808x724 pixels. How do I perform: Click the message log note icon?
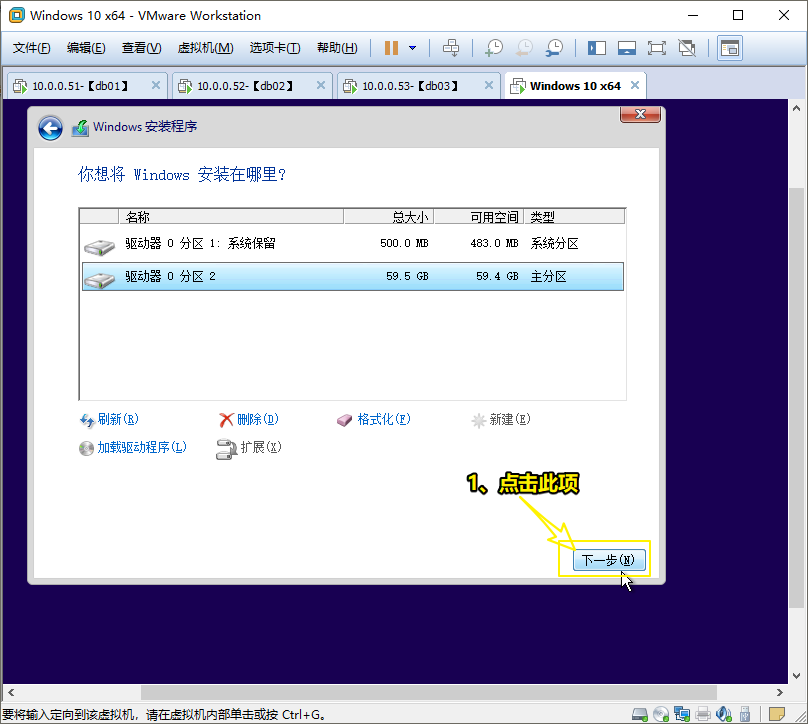777,714
